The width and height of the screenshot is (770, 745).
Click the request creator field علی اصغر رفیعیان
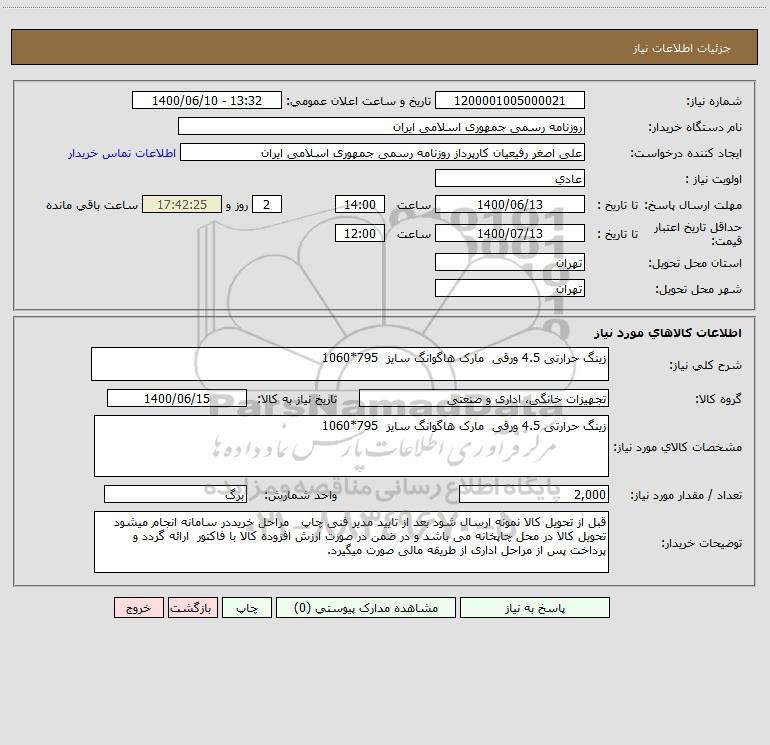(x=382, y=152)
